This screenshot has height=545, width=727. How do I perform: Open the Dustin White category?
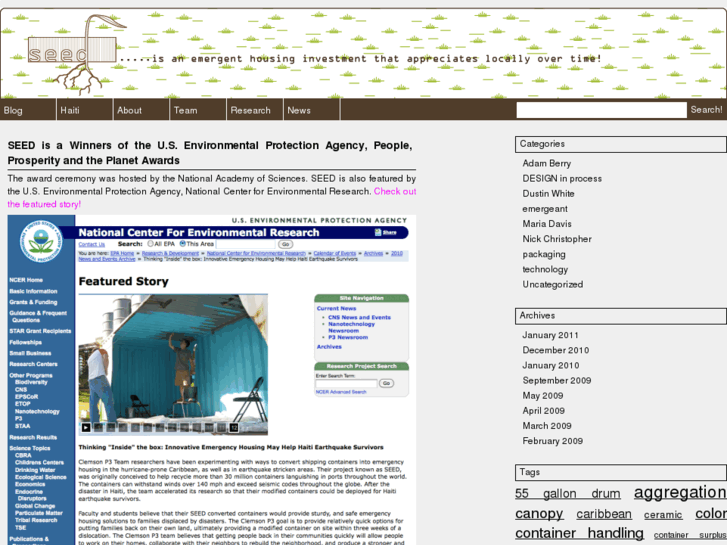coord(548,193)
